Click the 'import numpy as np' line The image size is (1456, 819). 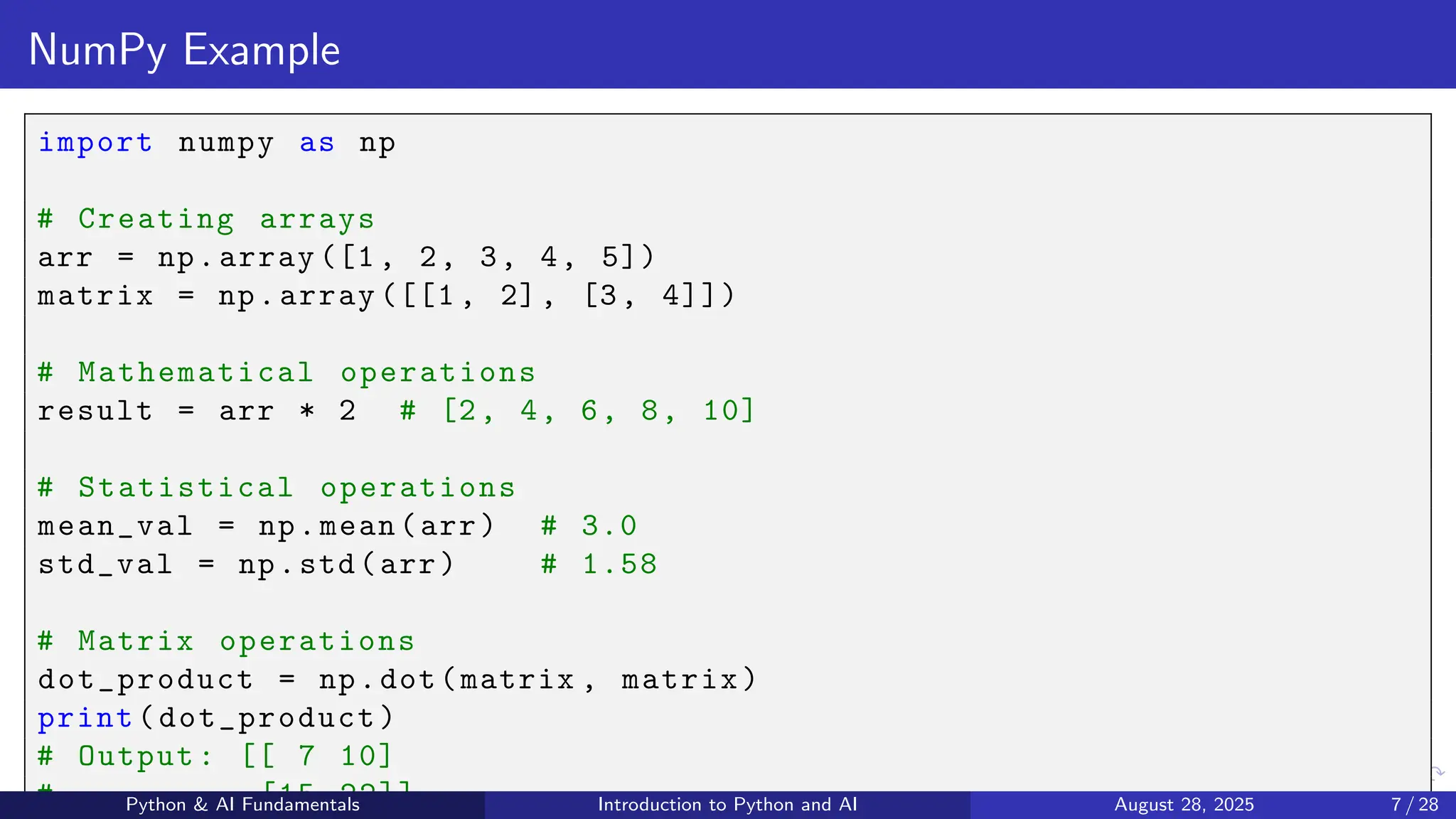pos(217,144)
